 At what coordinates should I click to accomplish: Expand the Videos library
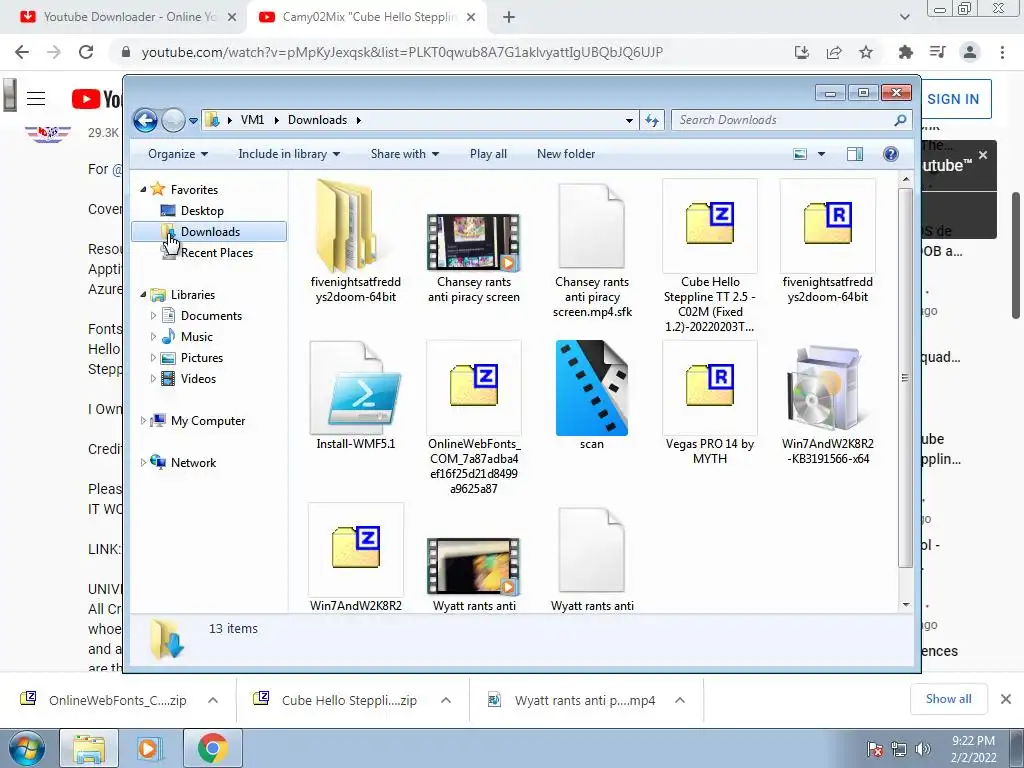[153, 379]
